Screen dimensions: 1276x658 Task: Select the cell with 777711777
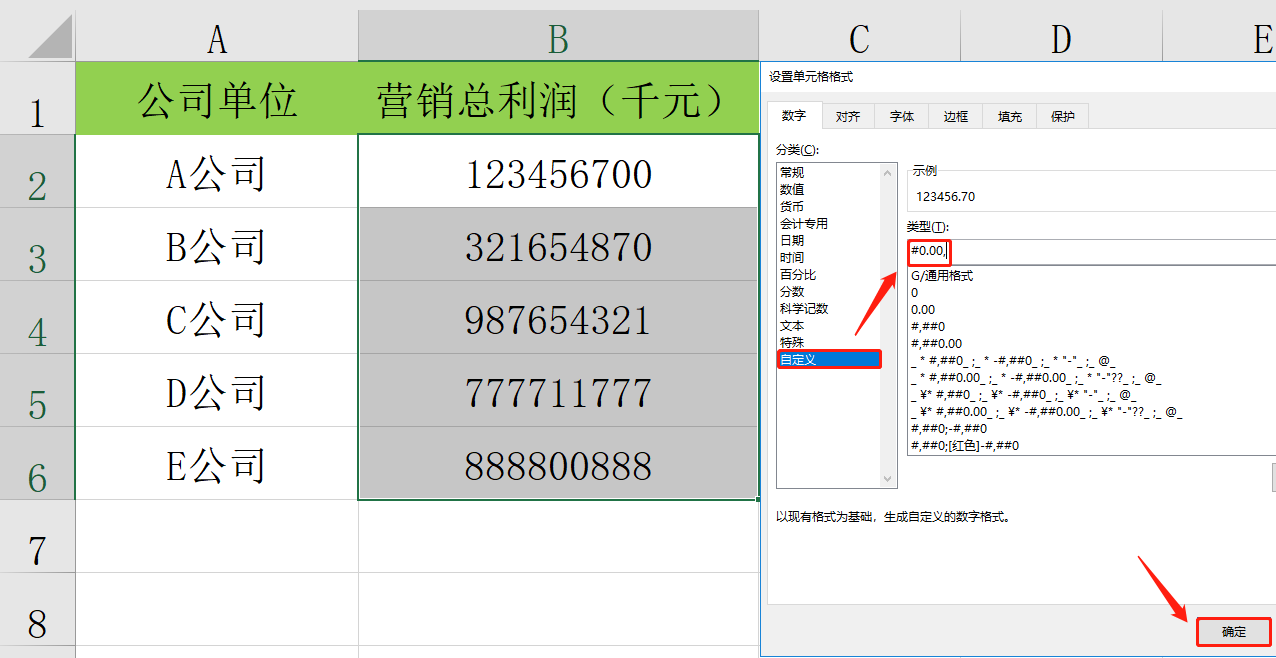558,390
